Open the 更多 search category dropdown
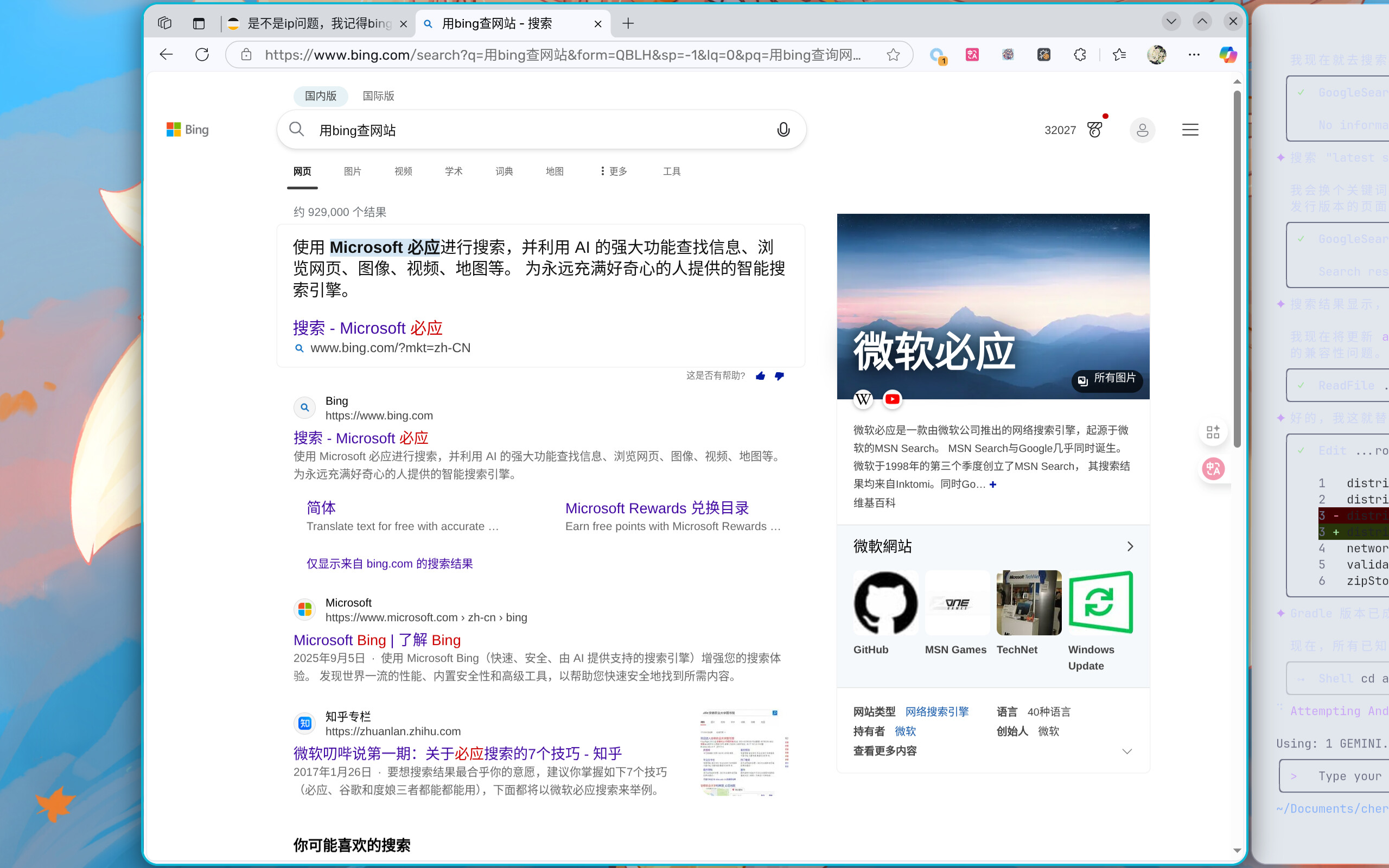 click(614, 171)
